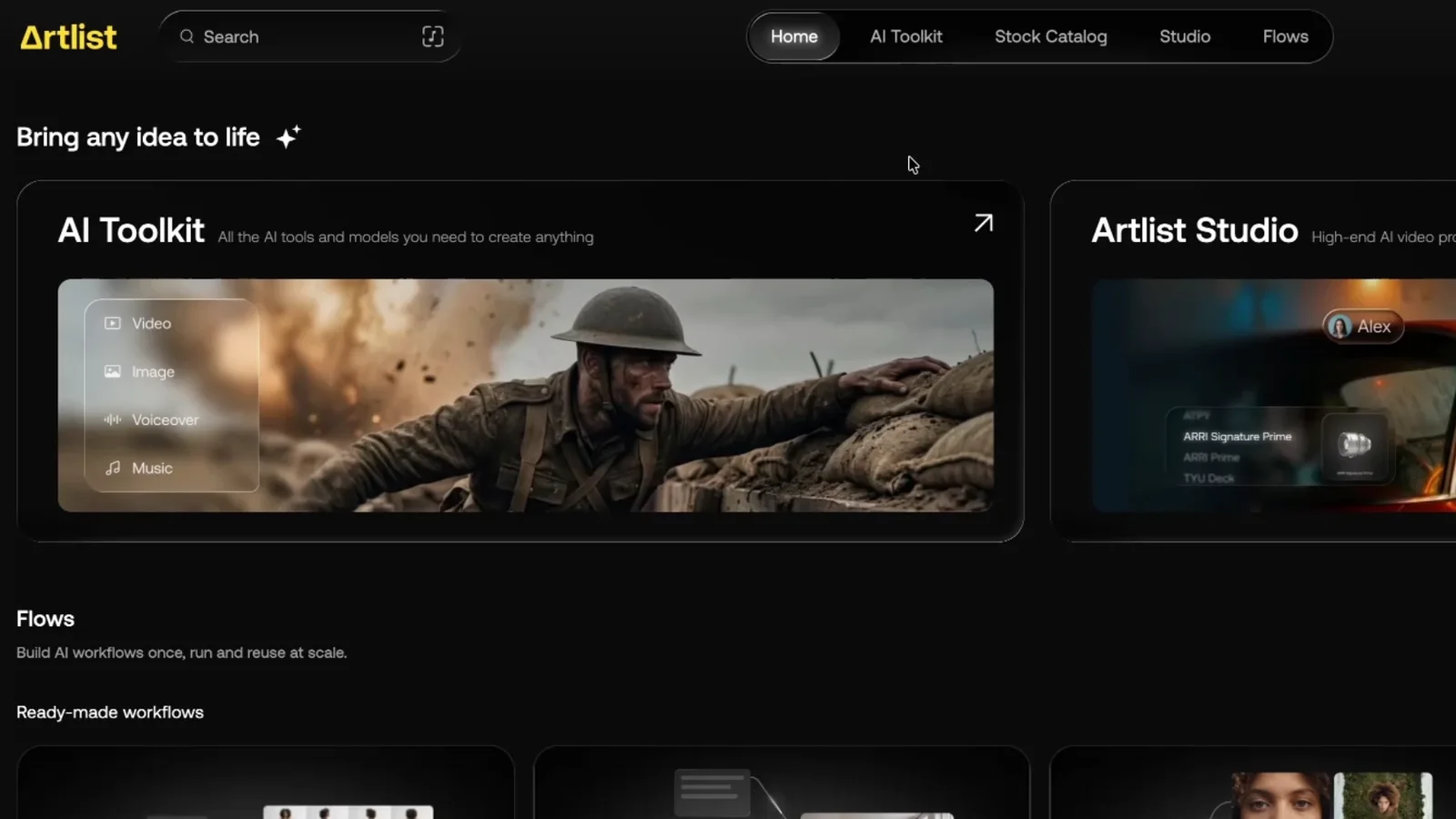
Task: Click 'All the AI tools and models' subtitle
Action: click(x=406, y=237)
